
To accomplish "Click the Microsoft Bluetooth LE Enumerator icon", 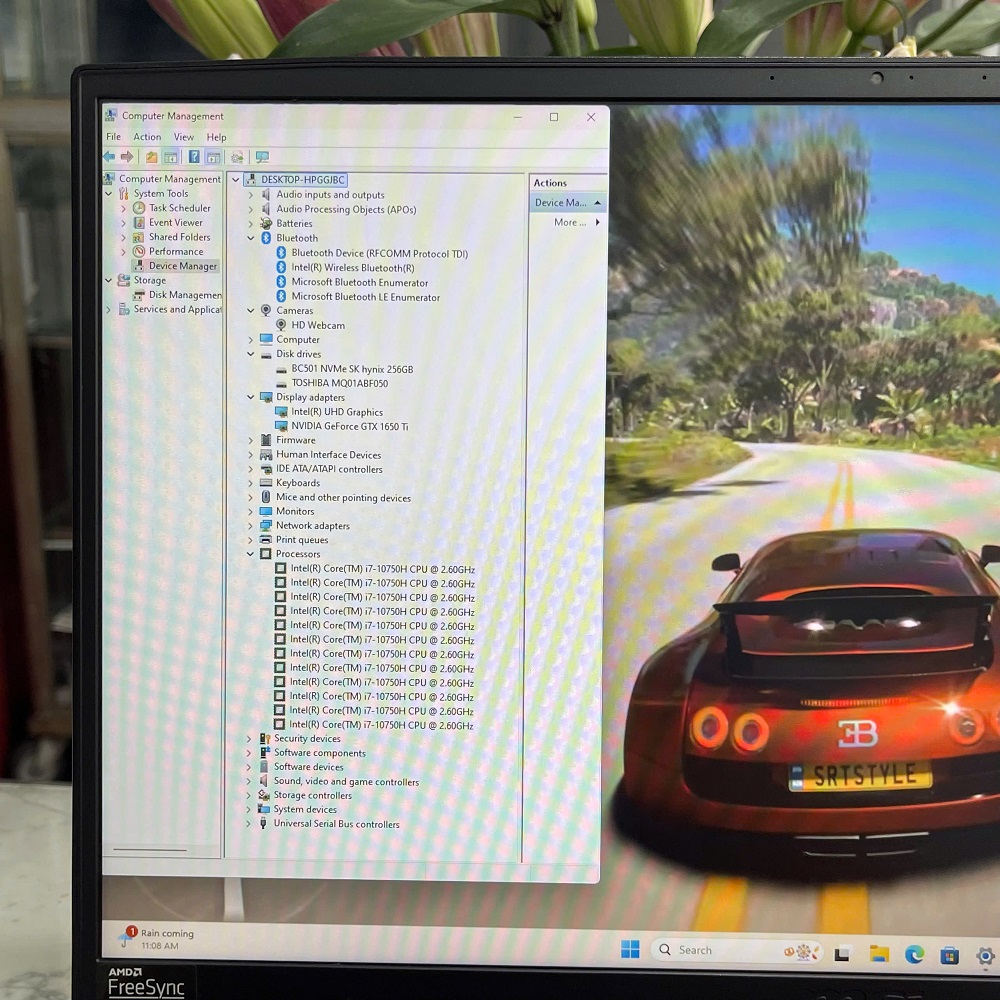I will (281, 297).
